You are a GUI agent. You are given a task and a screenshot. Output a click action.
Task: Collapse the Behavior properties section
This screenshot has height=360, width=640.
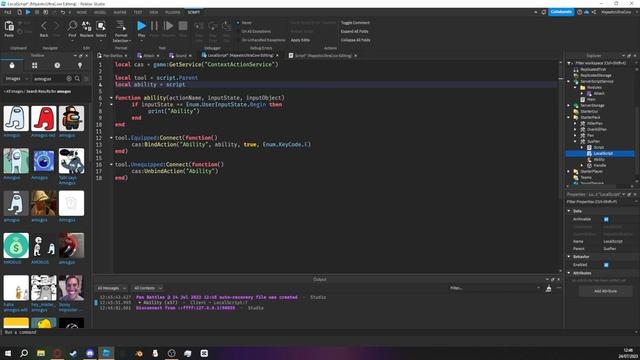click(x=569, y=257)
